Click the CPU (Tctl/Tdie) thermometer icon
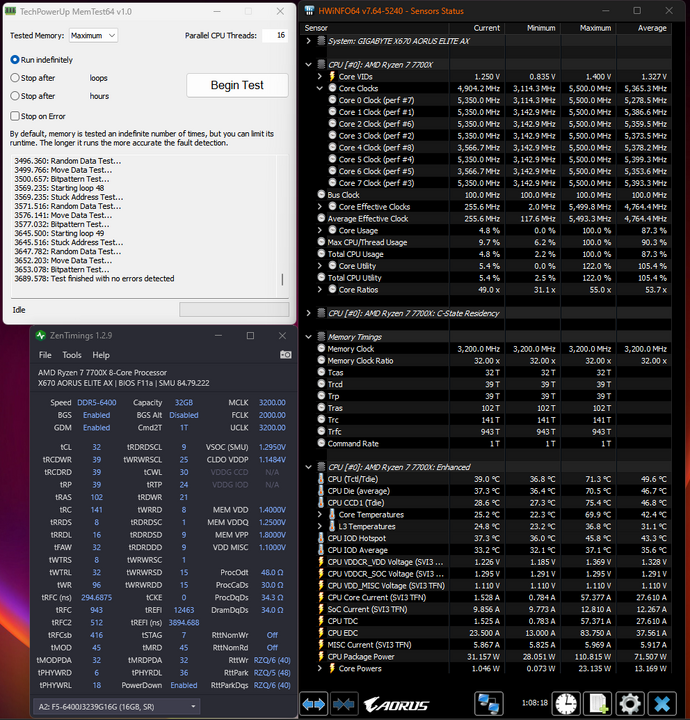The height and width of the screenshot is (720, 690). 321,479
